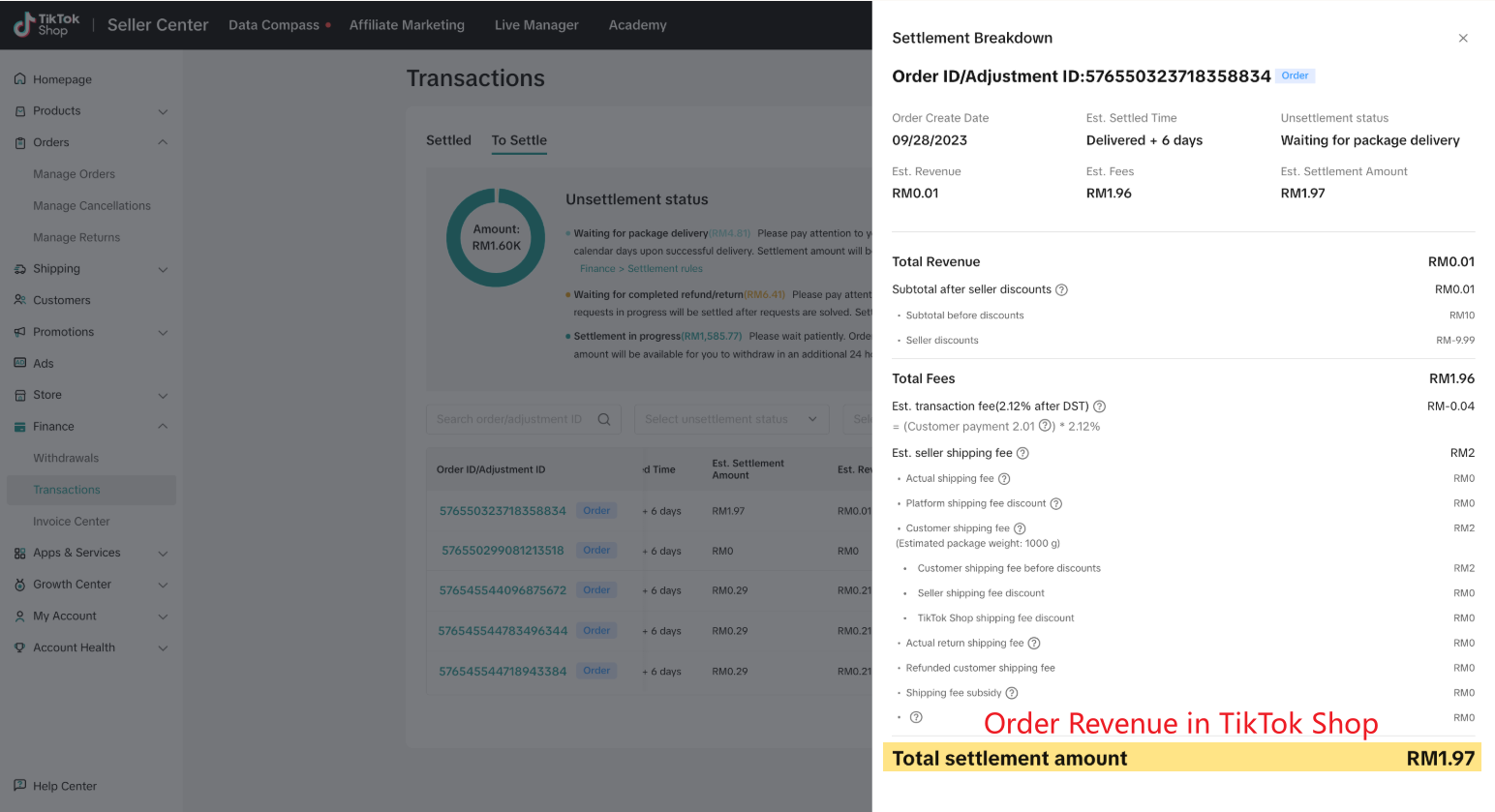Click the Order tag beside the ID header
Image resolution: width=1495 pixels, height=812 pixels.
(x=1295, y=75)
